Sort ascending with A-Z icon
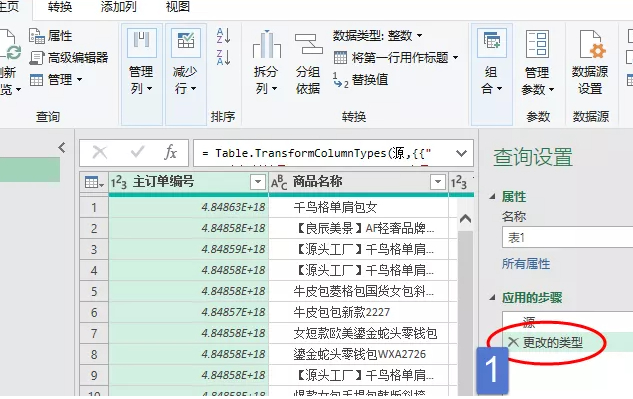Screen dimensions: 633x399 click(x=223, y=36)
